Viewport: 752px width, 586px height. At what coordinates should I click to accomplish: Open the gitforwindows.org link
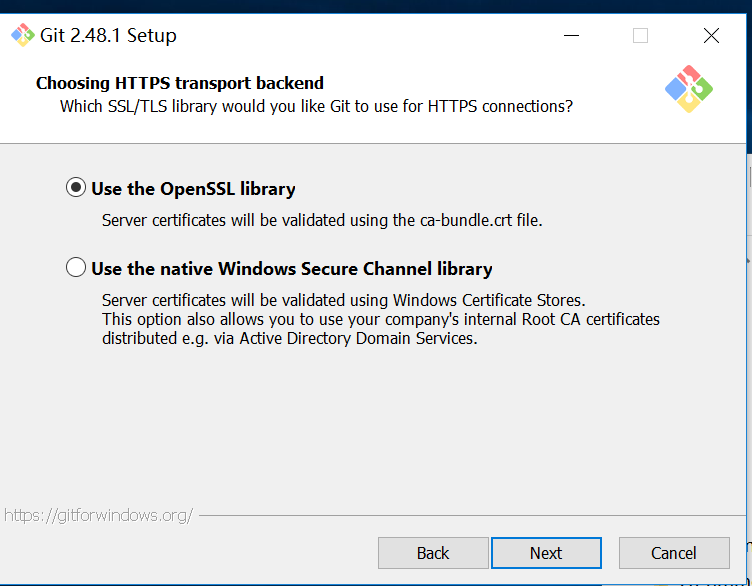coord(98,515)
